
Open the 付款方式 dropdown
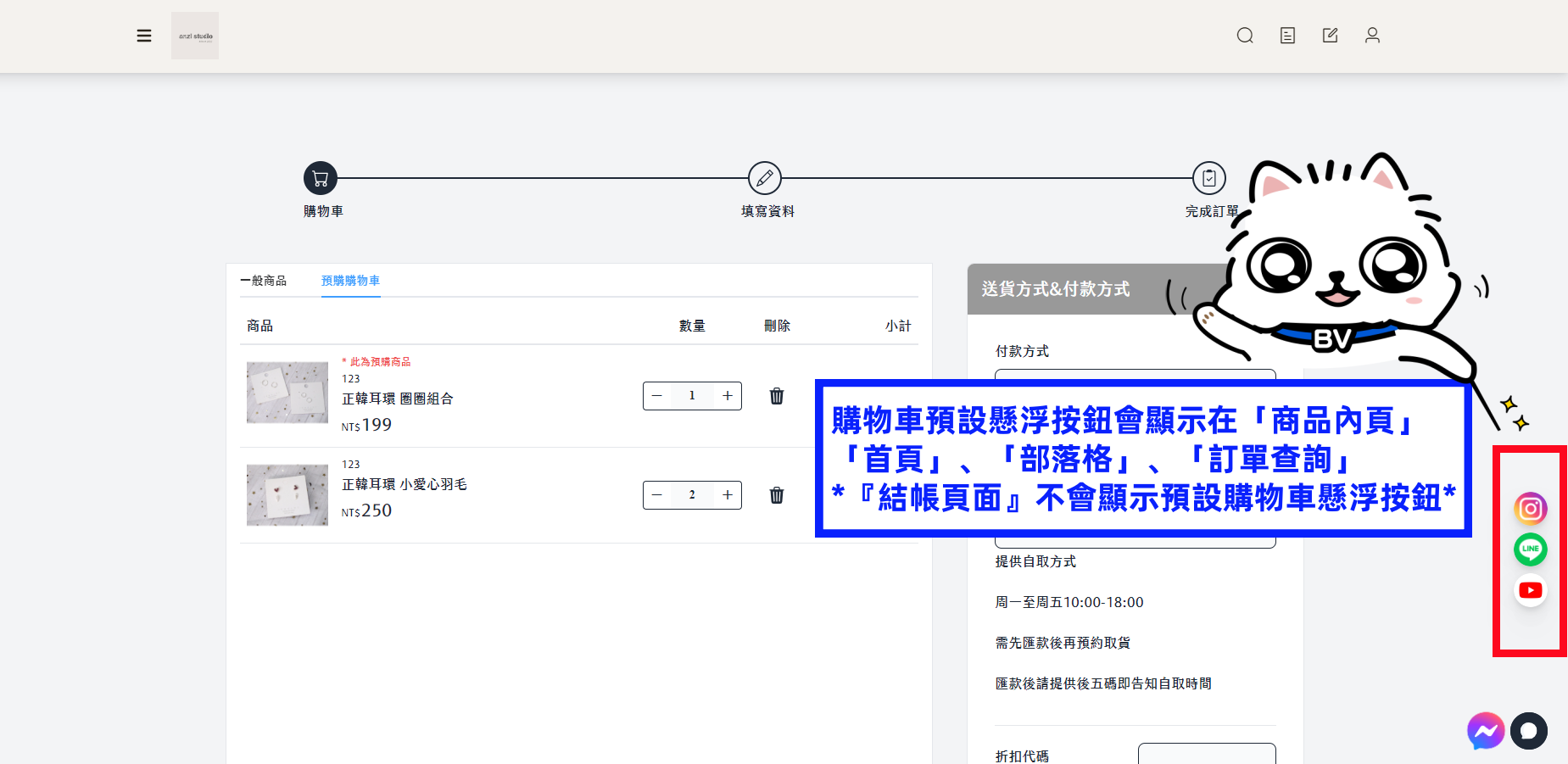[x=1135, y=375]
